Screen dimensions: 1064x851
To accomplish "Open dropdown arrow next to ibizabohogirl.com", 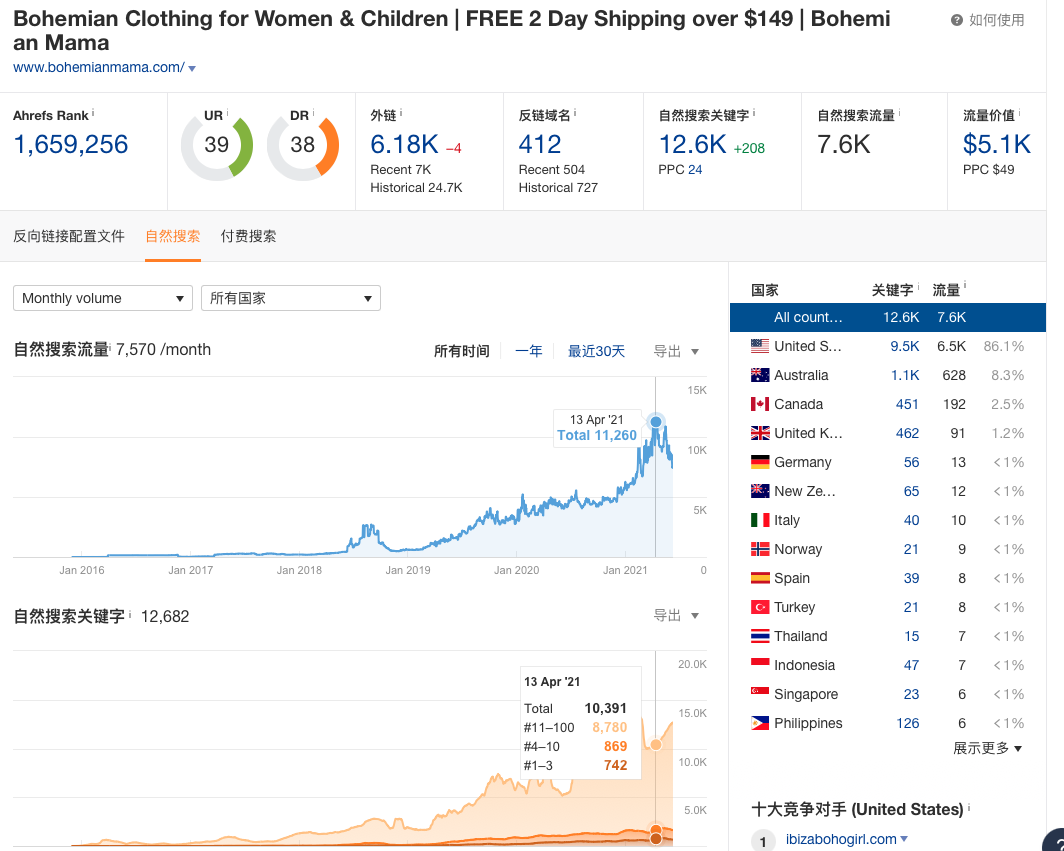I will click(x=904, y=839).
